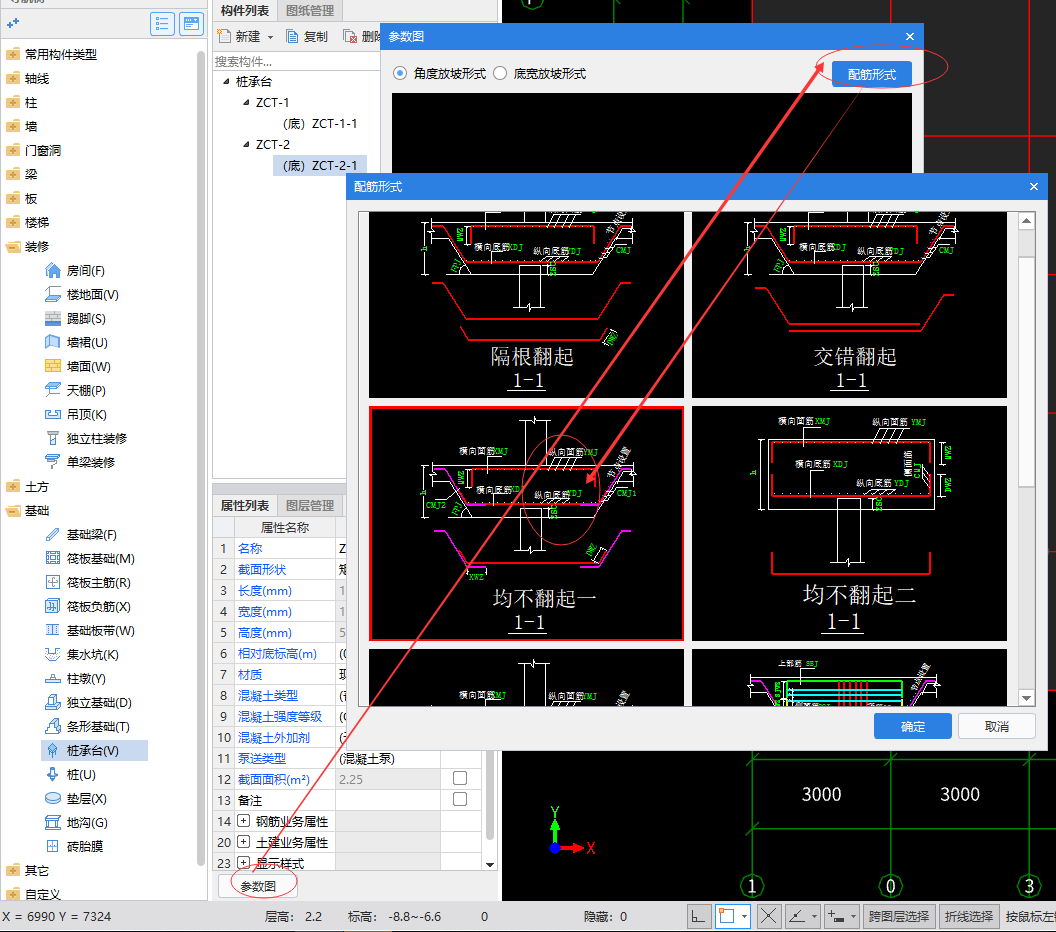Select the 楼地面(V) floor icon
Screen dimensions: 1056x932
(x=53, y=294)
